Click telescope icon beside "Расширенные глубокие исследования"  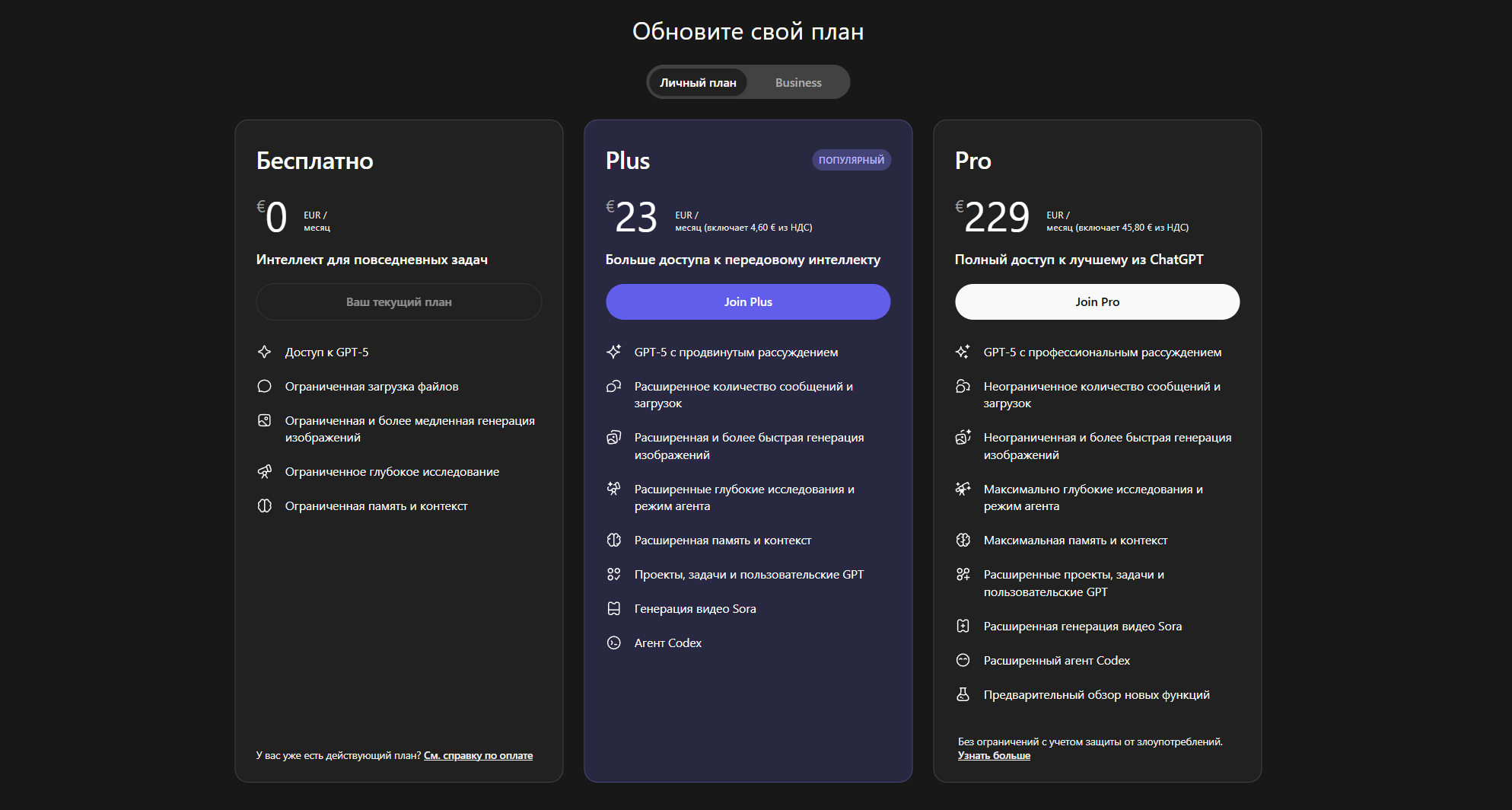click(613, 489)
